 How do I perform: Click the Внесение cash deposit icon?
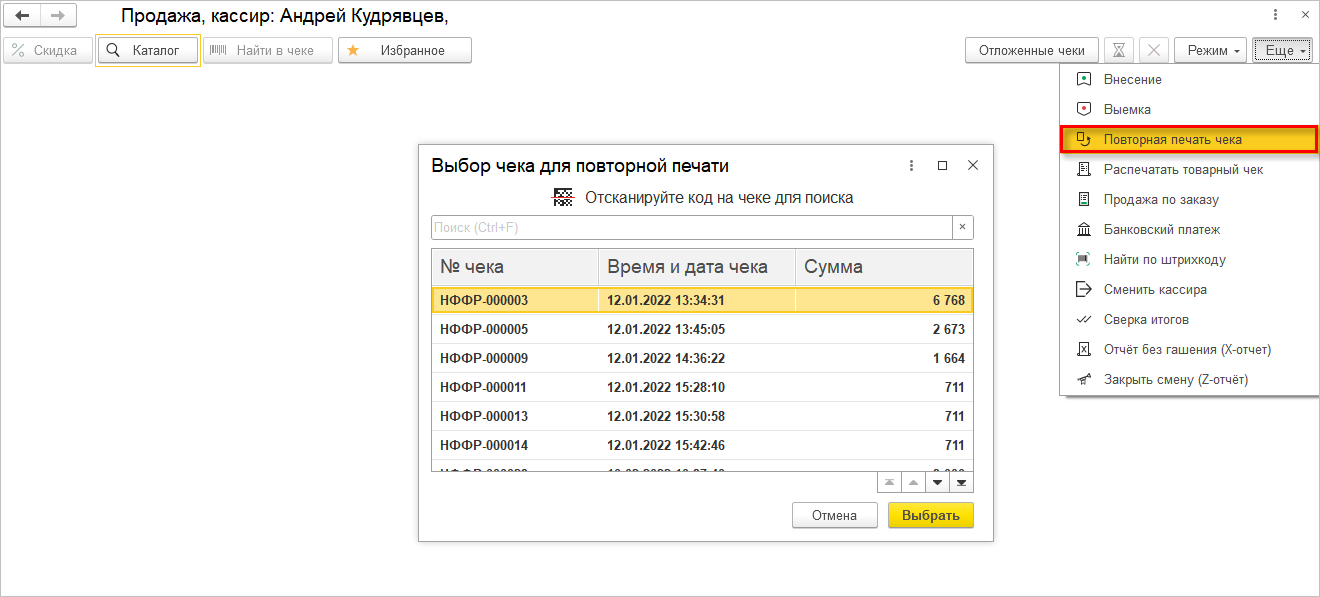tap(1083, 79)
